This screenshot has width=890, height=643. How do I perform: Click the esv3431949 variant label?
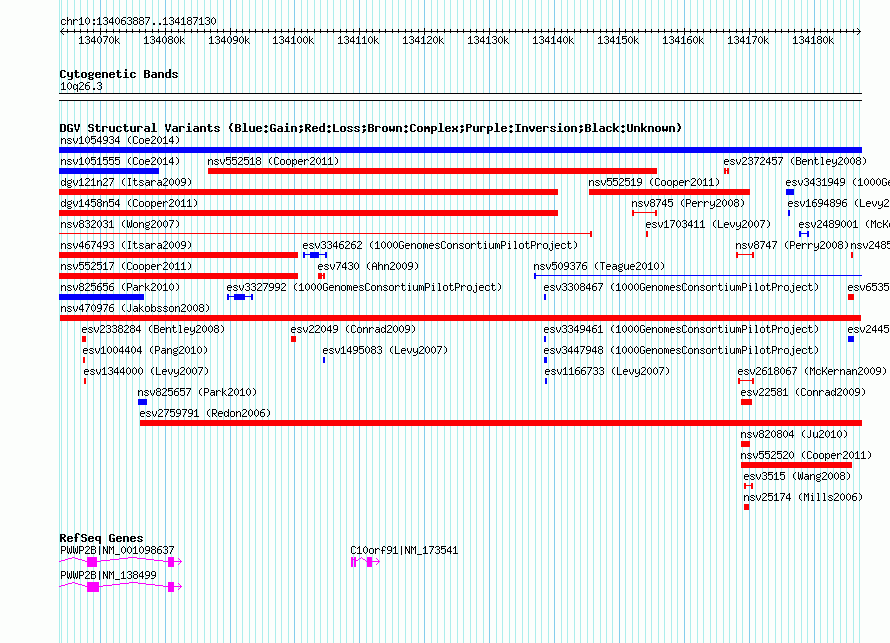click(837, 182)
